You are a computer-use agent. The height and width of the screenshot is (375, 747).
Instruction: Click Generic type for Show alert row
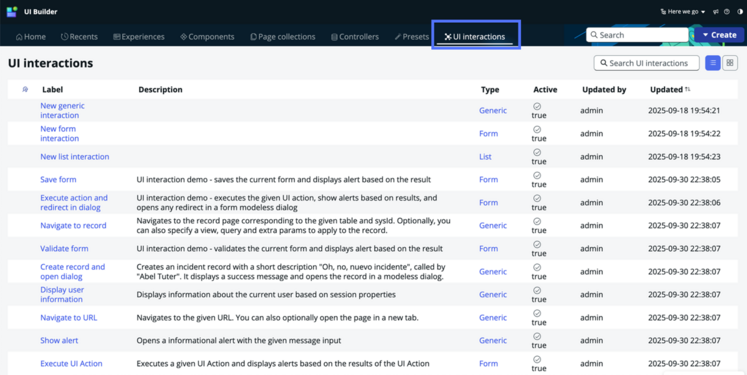click(x=493, y=340)
